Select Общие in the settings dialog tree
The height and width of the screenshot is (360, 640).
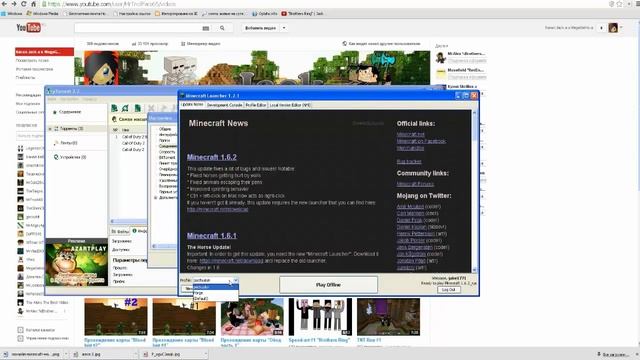pyautogui.click(x=165, y=129)
